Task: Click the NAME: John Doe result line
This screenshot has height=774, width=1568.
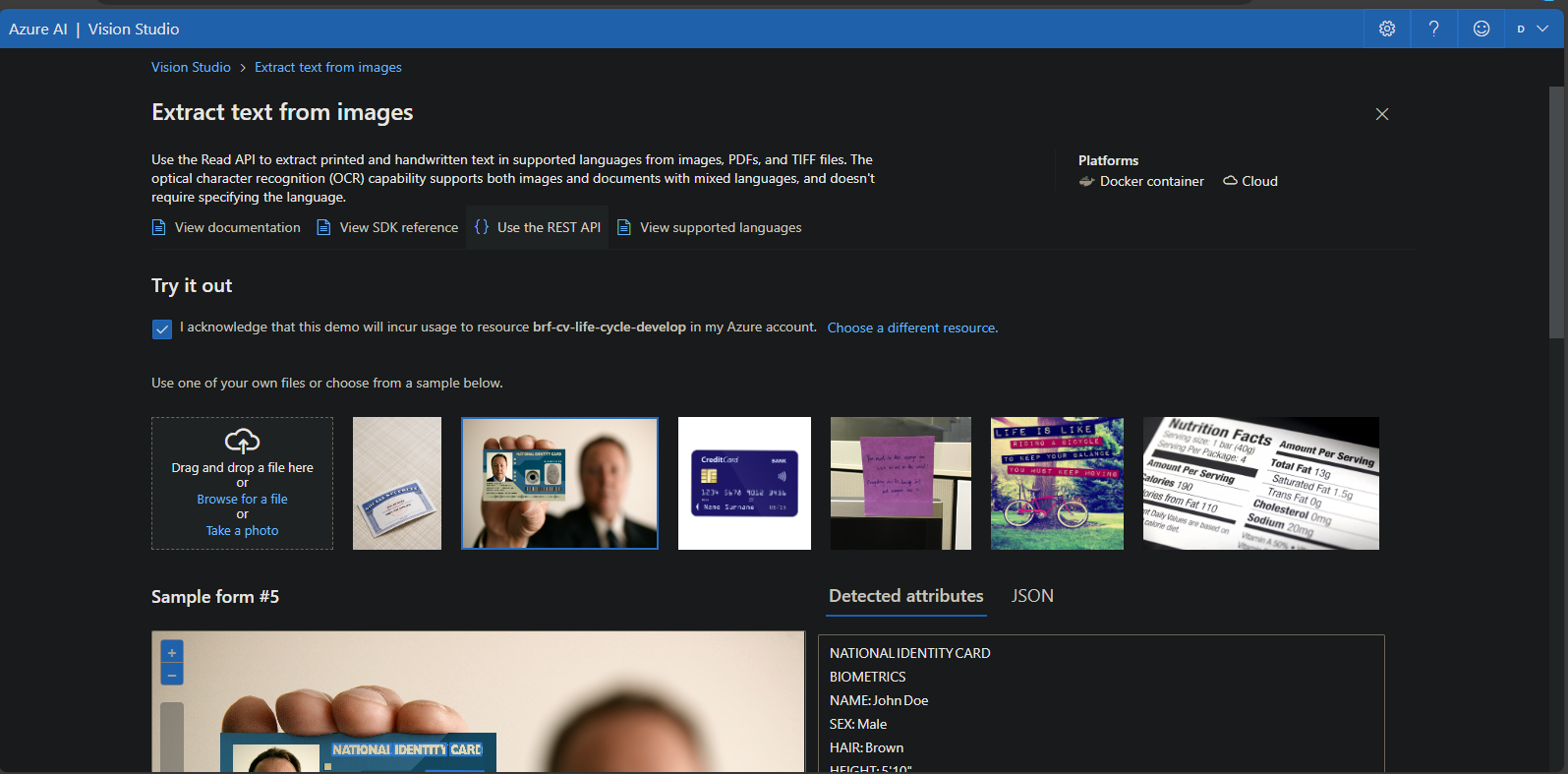Action: [x=879, y=700]
